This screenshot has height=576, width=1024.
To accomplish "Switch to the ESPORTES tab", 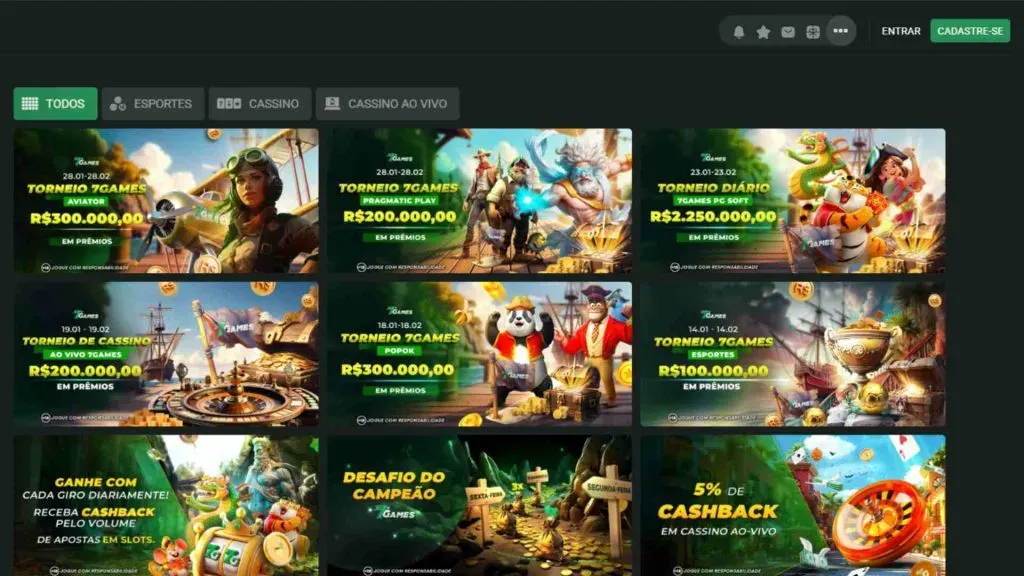I will (152, 104).
